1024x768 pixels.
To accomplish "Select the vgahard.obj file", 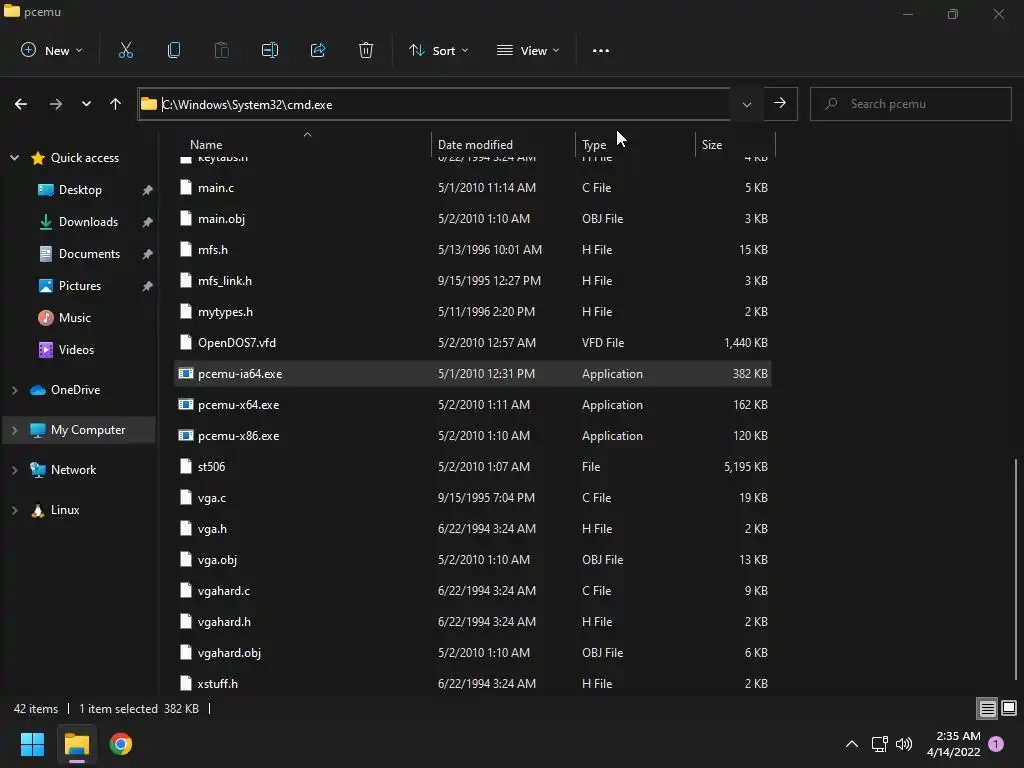I will 473,653.
